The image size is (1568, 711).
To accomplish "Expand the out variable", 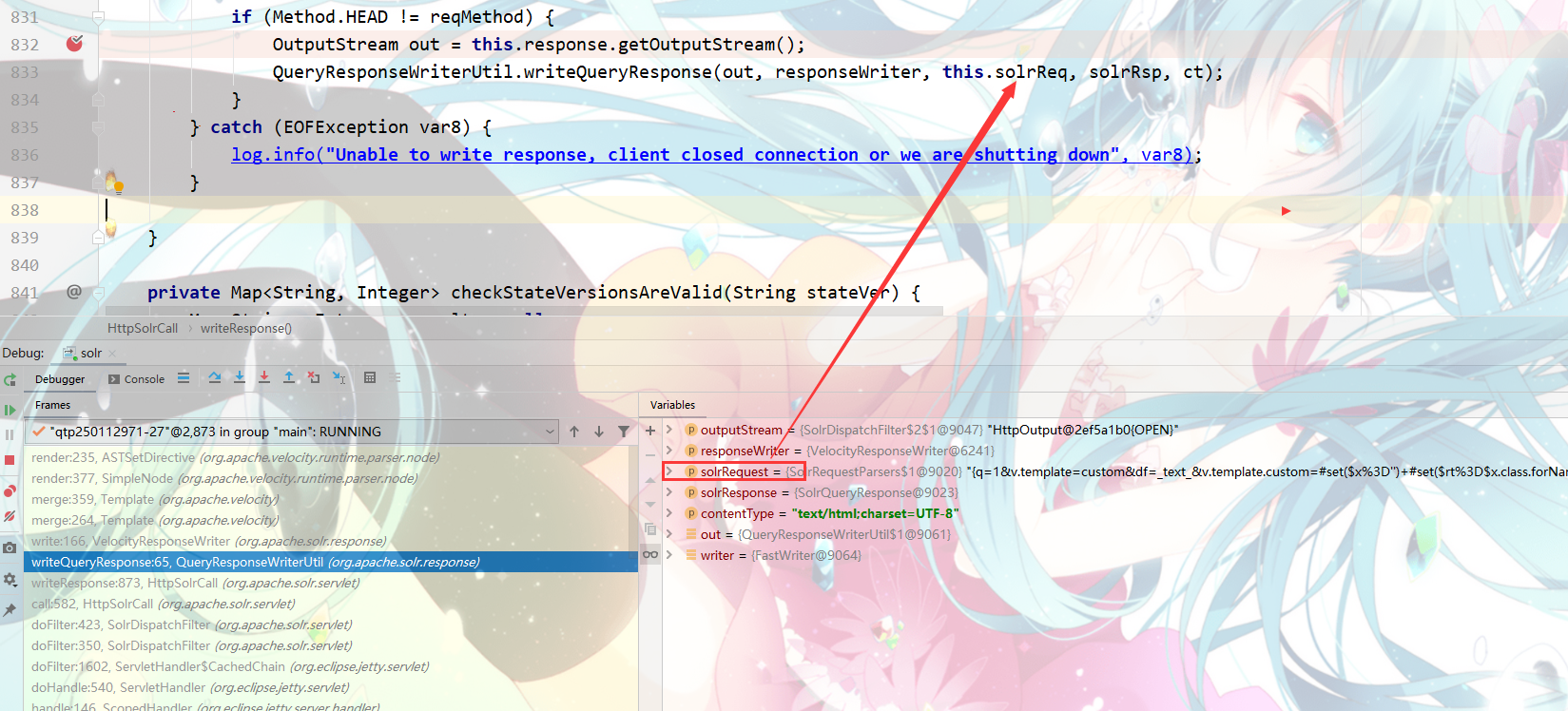I will tap(669, 534).
